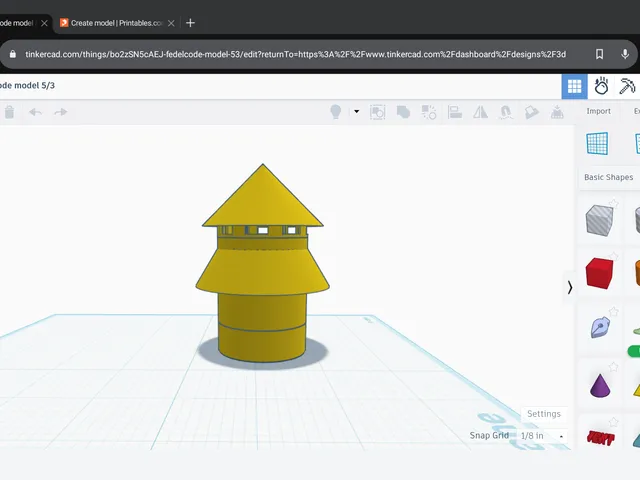The width and height of the screenshot is (640, 480).
Task: Redo the action with the forward arrow
Action: [60, 112]
